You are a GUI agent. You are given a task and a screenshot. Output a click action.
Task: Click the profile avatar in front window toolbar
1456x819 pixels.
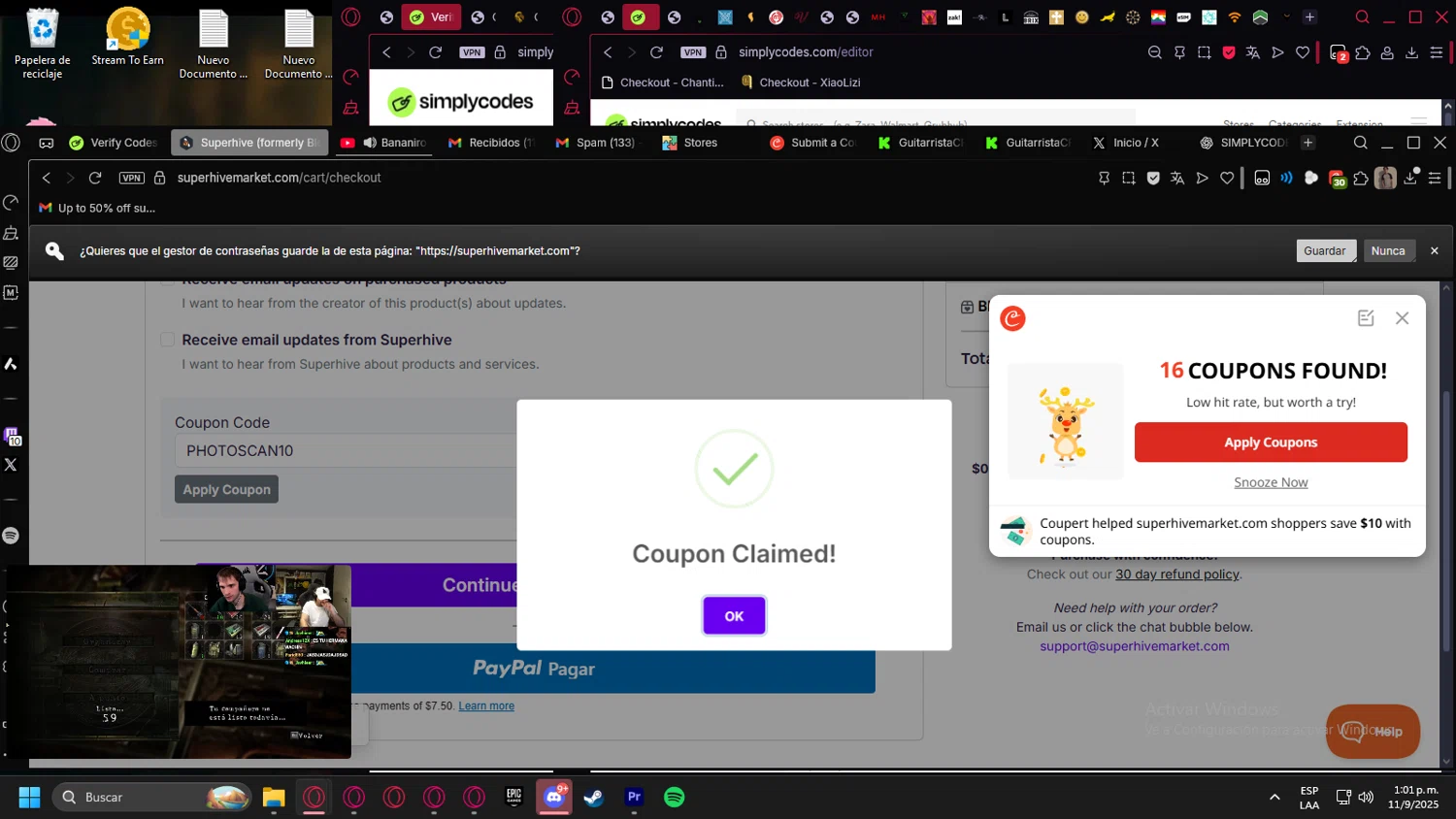coord(1385,178)
